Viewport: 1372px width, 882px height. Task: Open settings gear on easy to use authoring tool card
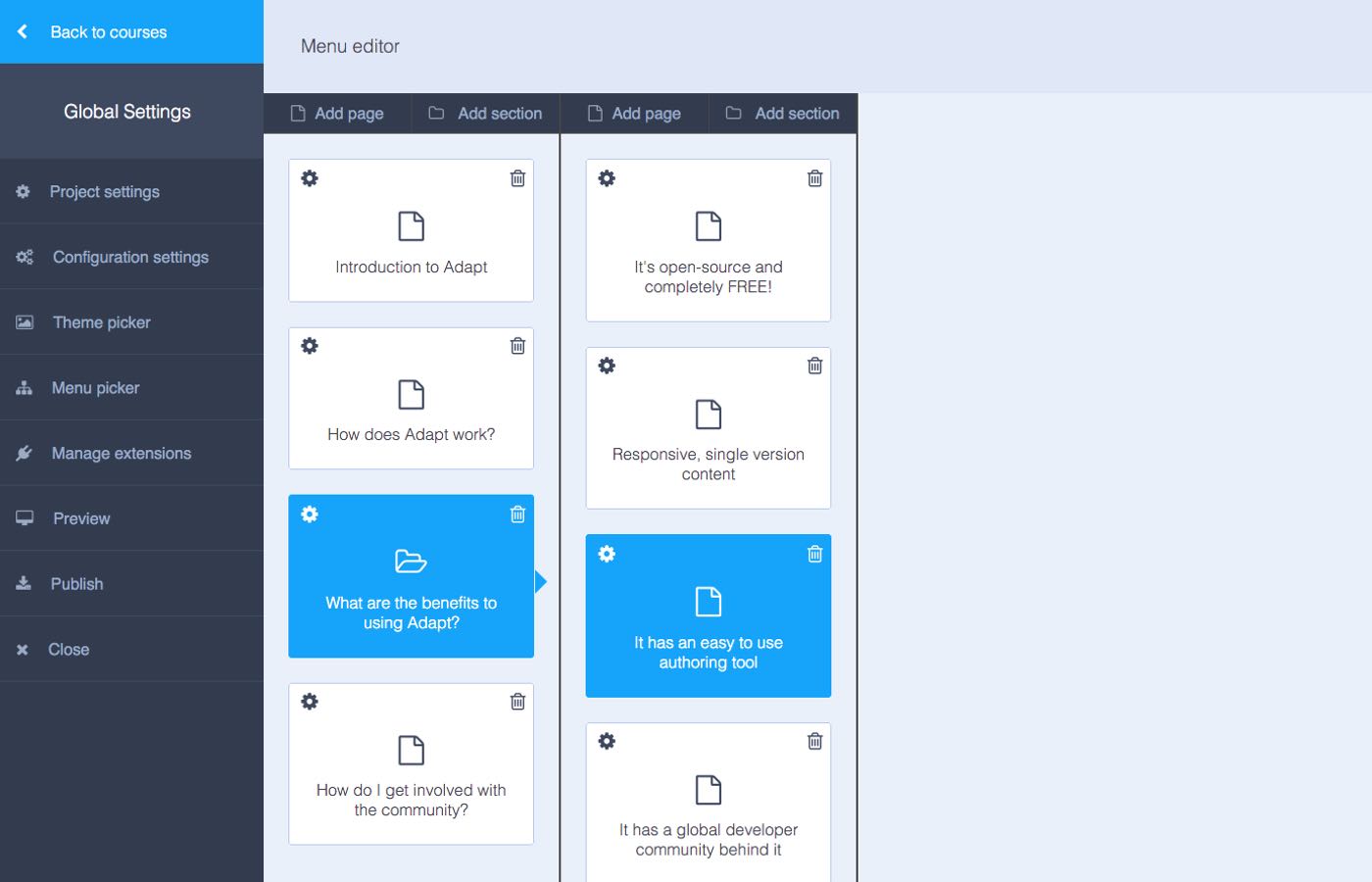[607, 554]
